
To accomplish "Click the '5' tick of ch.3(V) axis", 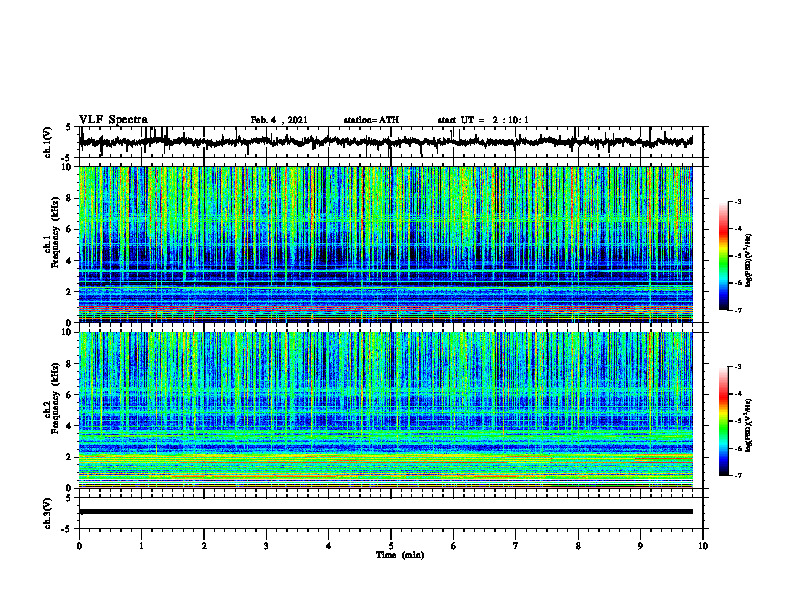I will point(69,498).
